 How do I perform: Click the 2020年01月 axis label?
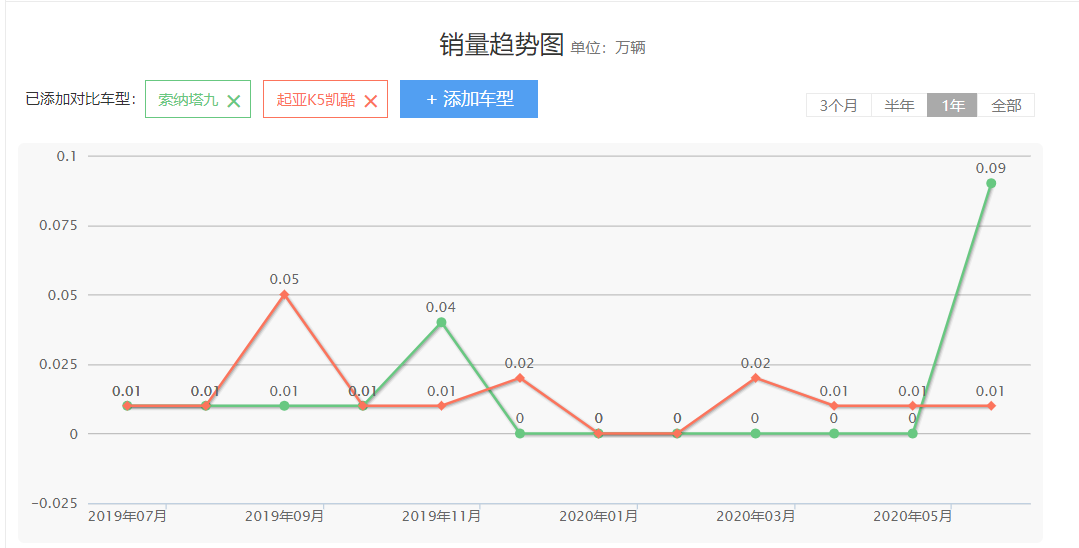coord(599,516)
